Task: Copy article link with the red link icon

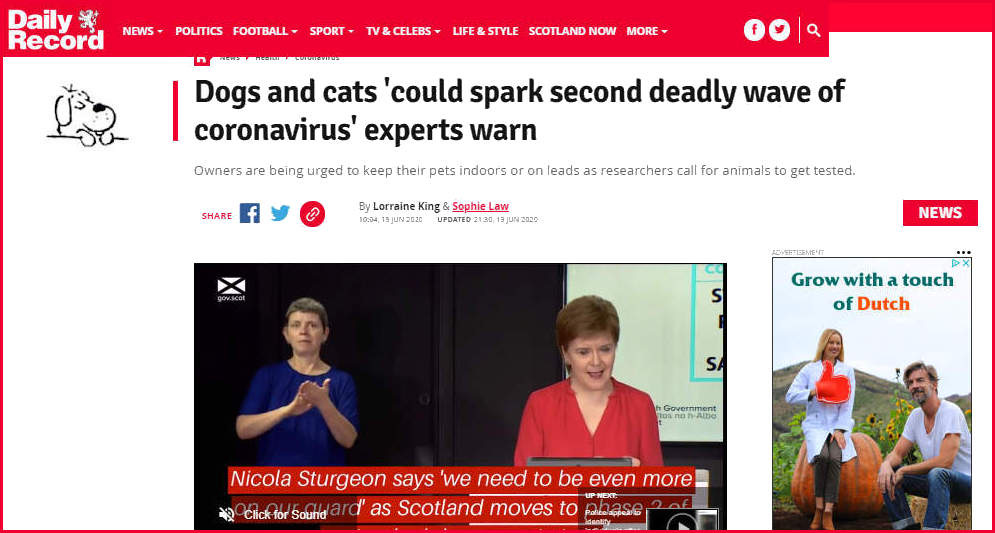Action: tap(312, 214)
